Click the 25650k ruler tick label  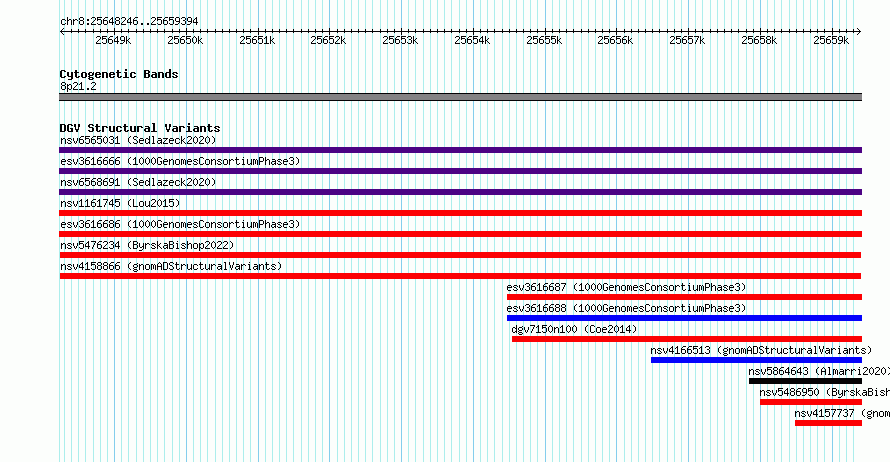185,40
